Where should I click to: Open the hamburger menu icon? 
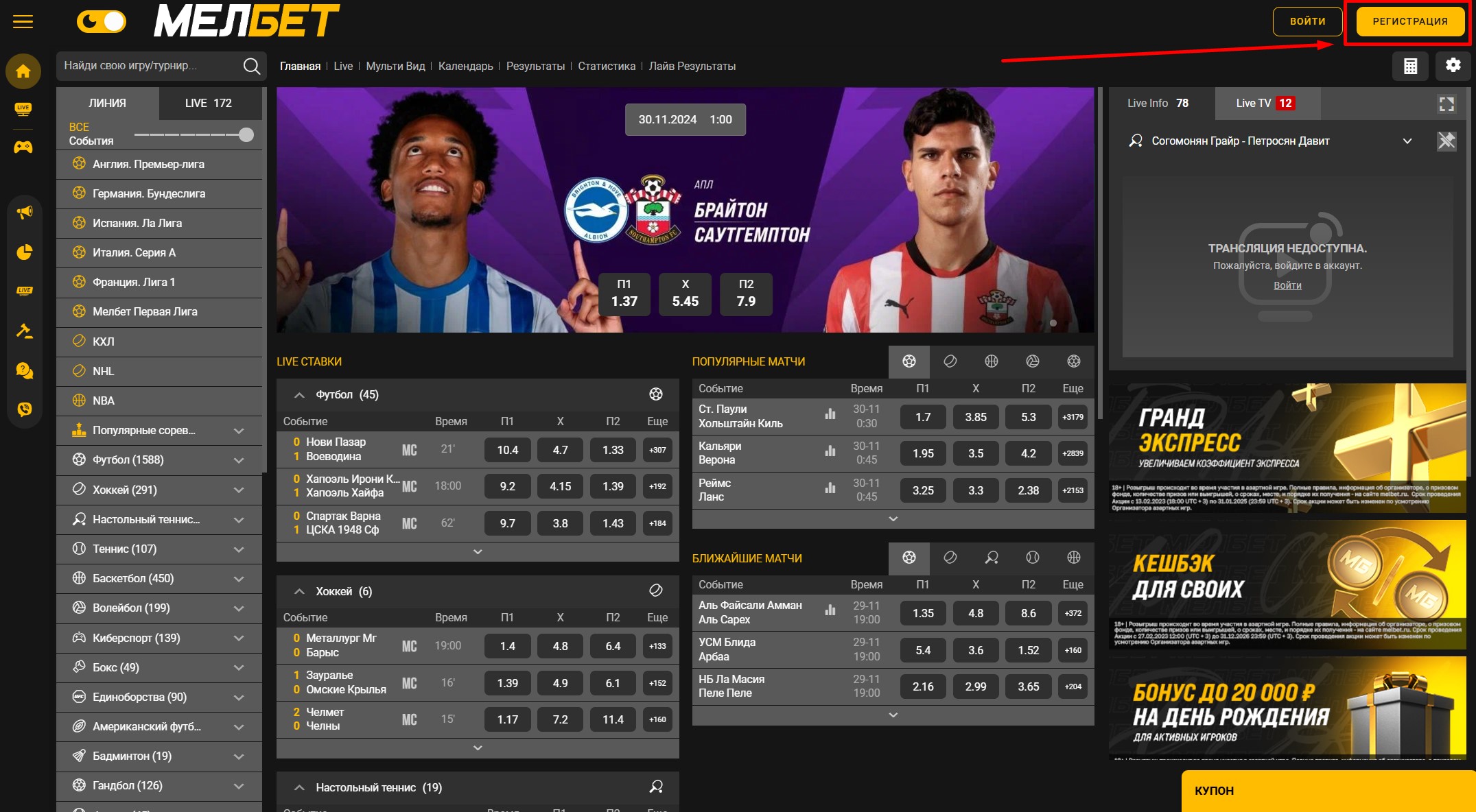(23, 22)
